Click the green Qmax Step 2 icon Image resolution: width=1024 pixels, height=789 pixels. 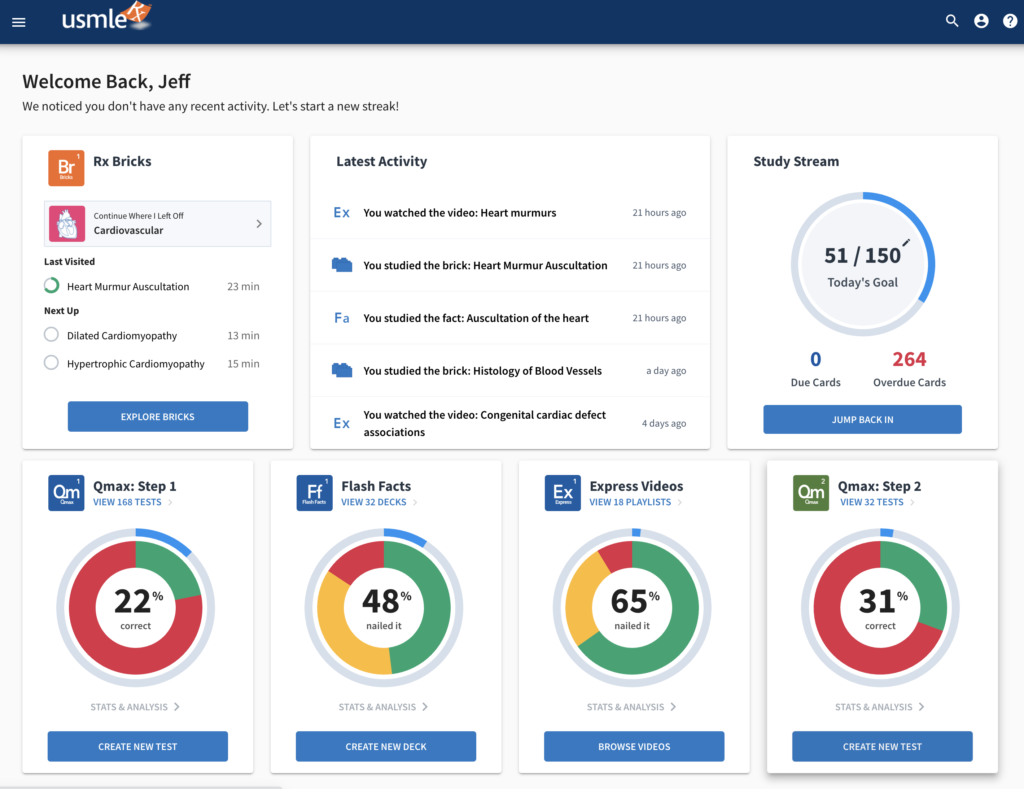[811, 493]
